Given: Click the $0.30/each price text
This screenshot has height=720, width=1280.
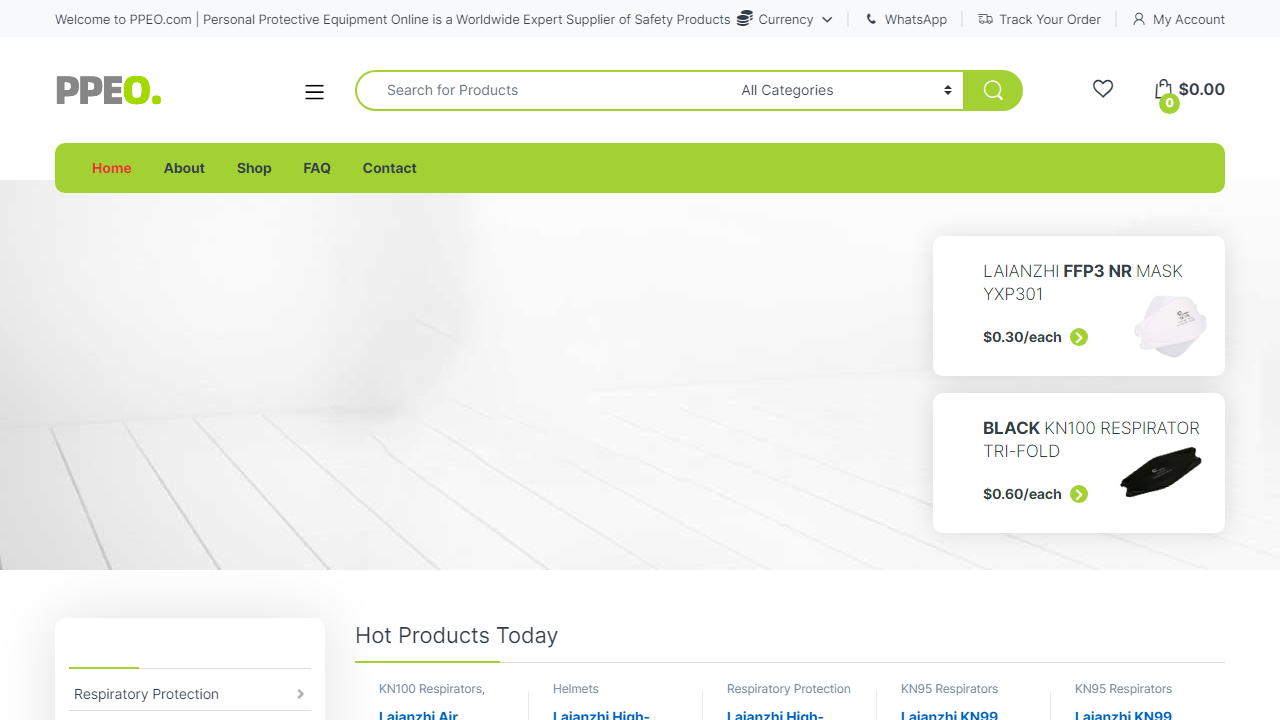Looking at the screenshot, I should pos(1022,337).
